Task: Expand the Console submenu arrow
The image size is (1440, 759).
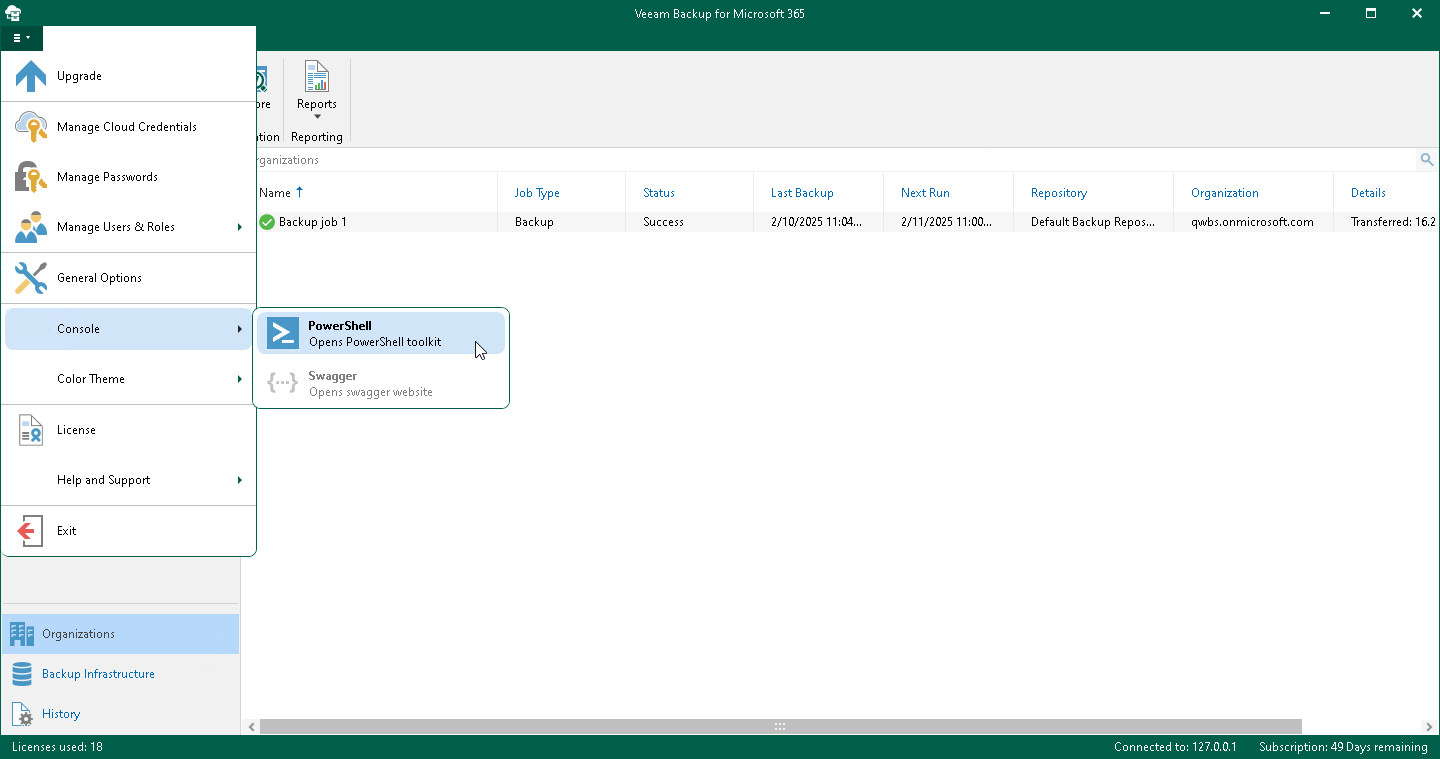Action: [x=240, y=329]
